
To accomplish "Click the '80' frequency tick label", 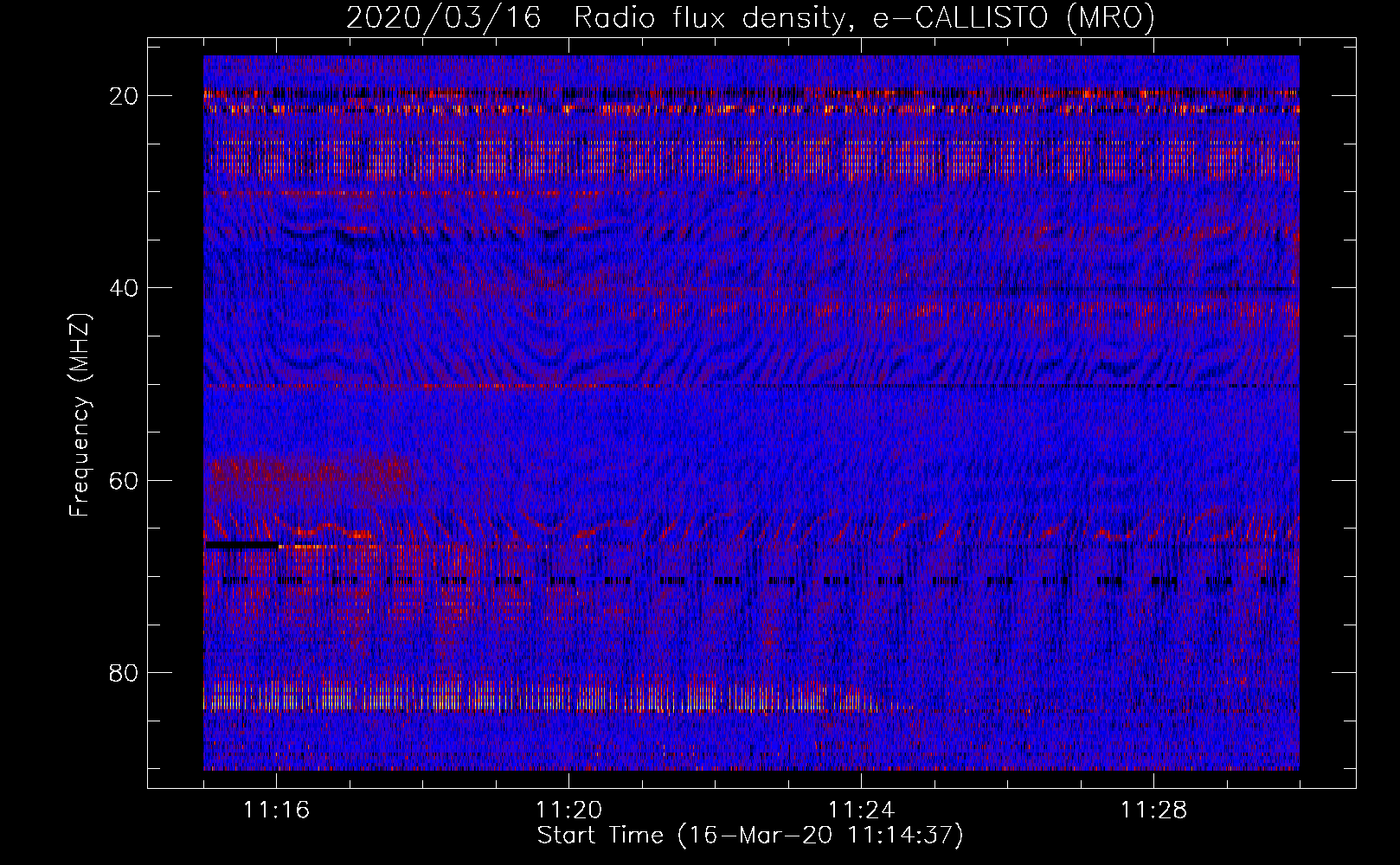I will [124, 673].
